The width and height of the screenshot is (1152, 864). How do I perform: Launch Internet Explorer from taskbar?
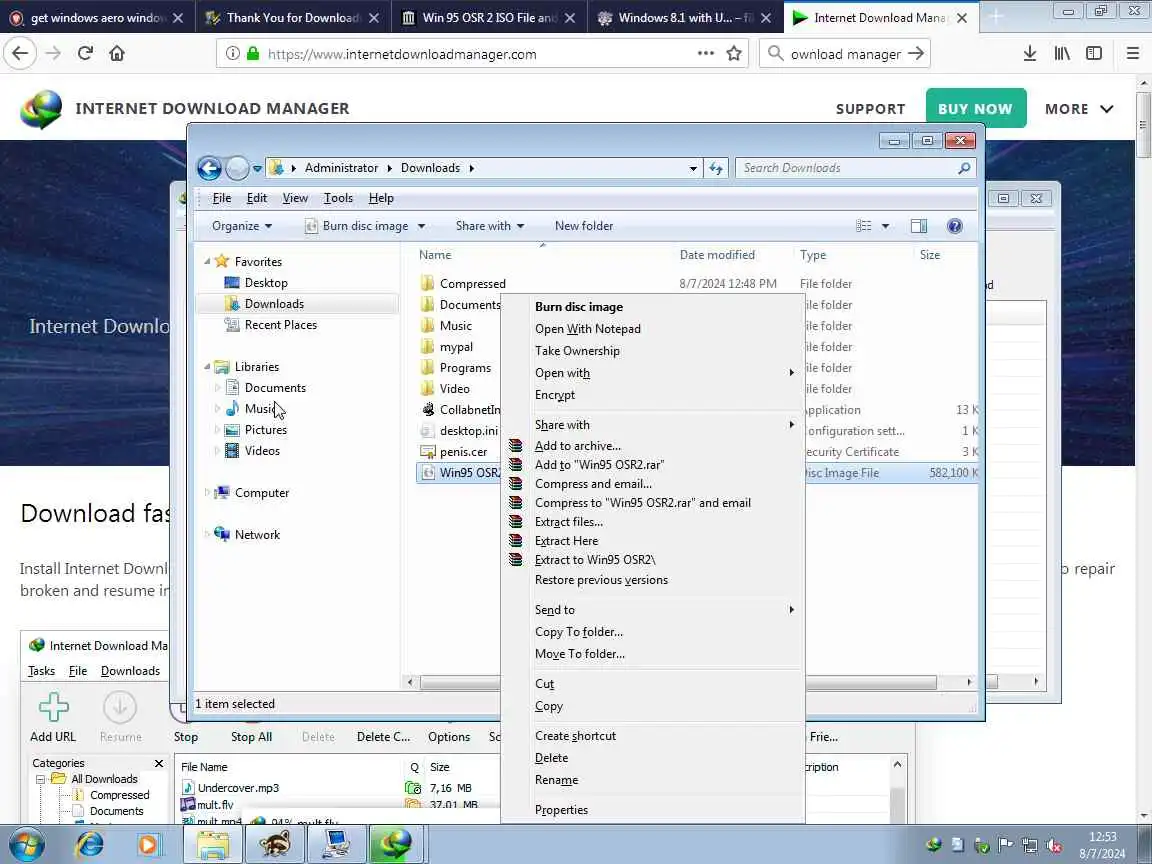pos(90,845)
